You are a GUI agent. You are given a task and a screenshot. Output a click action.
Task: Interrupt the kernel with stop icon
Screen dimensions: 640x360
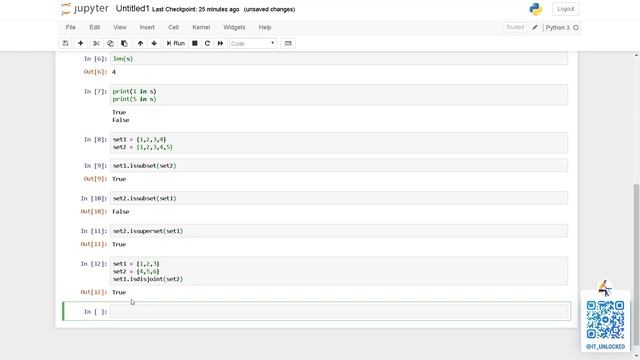(x=195, y=43)
